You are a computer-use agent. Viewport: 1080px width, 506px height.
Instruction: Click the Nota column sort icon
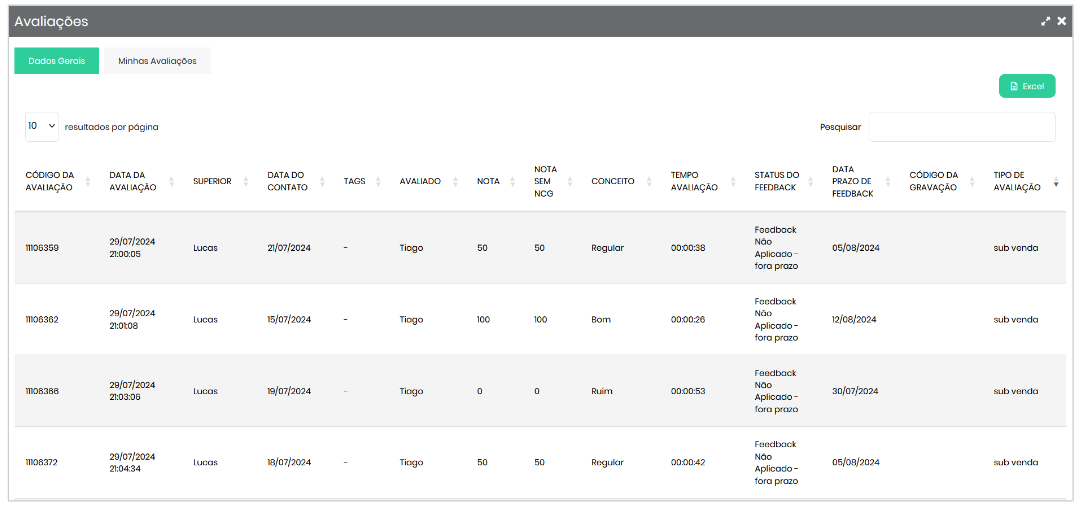click(x=514, y=182)
